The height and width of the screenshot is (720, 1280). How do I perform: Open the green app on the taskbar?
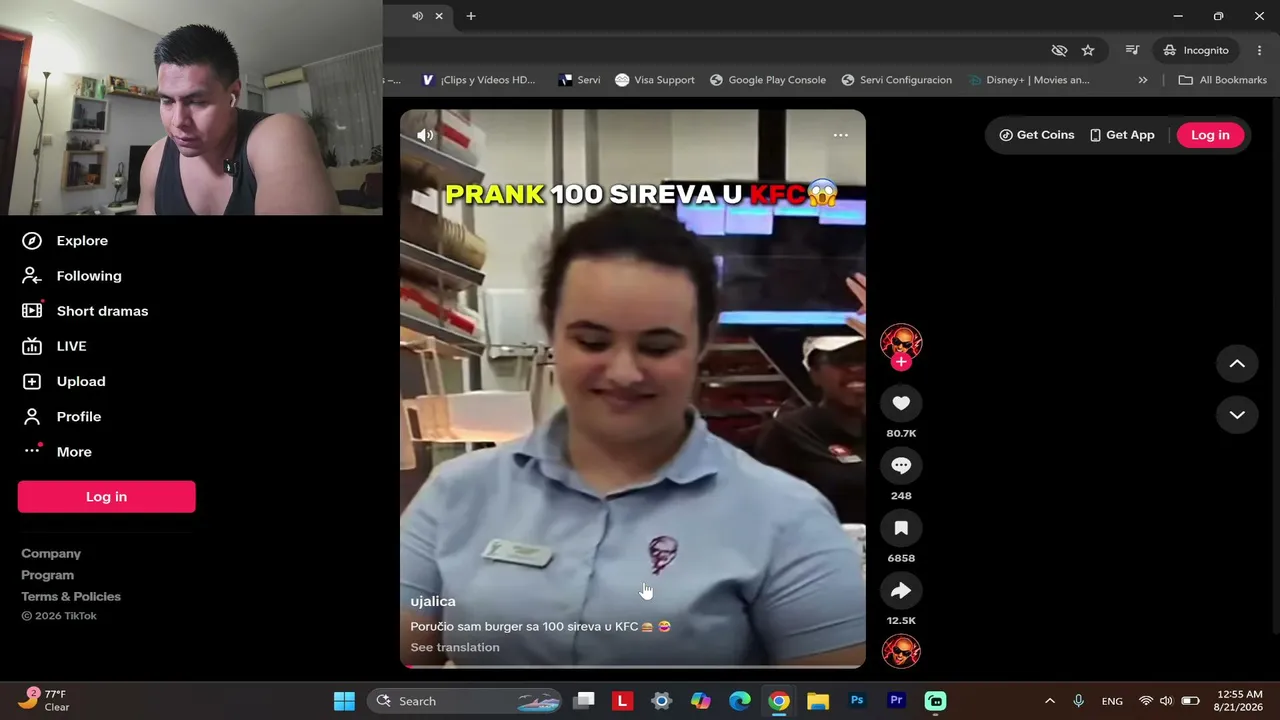[935, 701]
